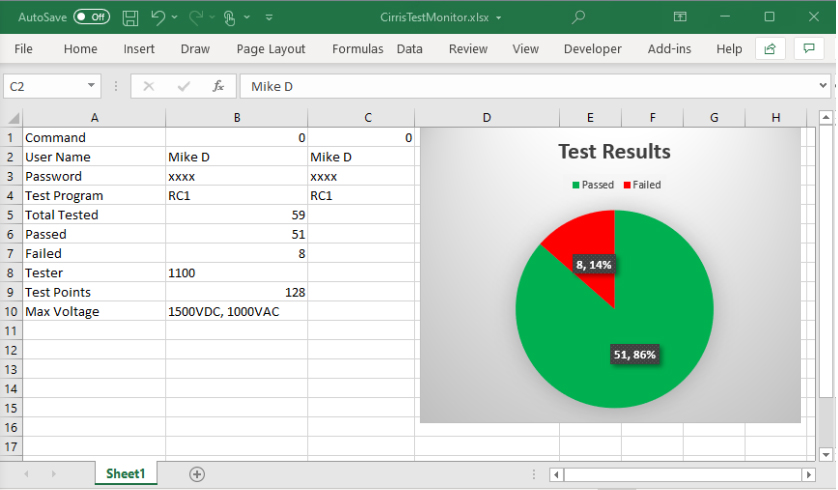838x490 pixels.
Task: Click the Cancel (X) formula icon
Action: (149, 86)
